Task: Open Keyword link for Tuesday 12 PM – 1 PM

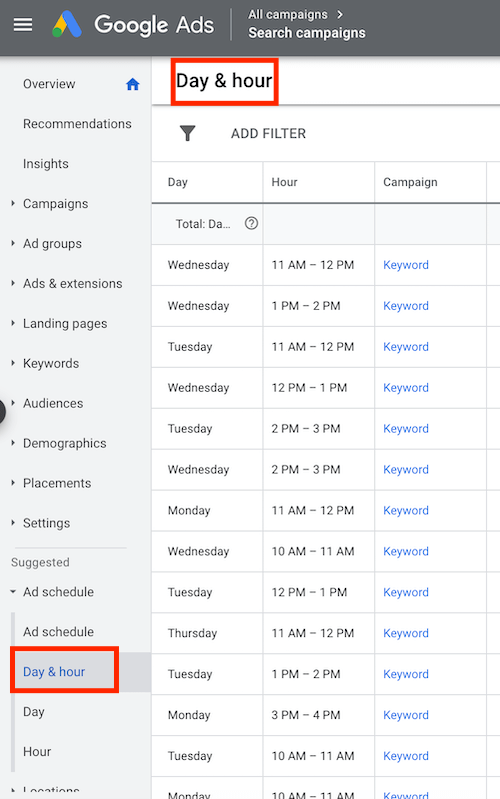Action: (x=406, y=592)
